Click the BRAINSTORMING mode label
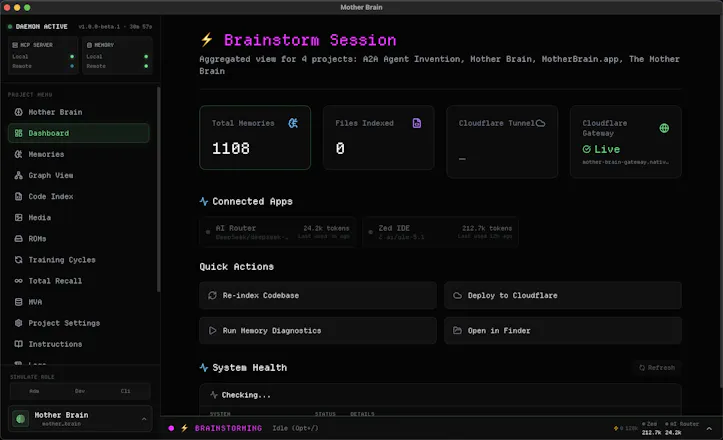The image size is (723, 440). tap(228, 428)
